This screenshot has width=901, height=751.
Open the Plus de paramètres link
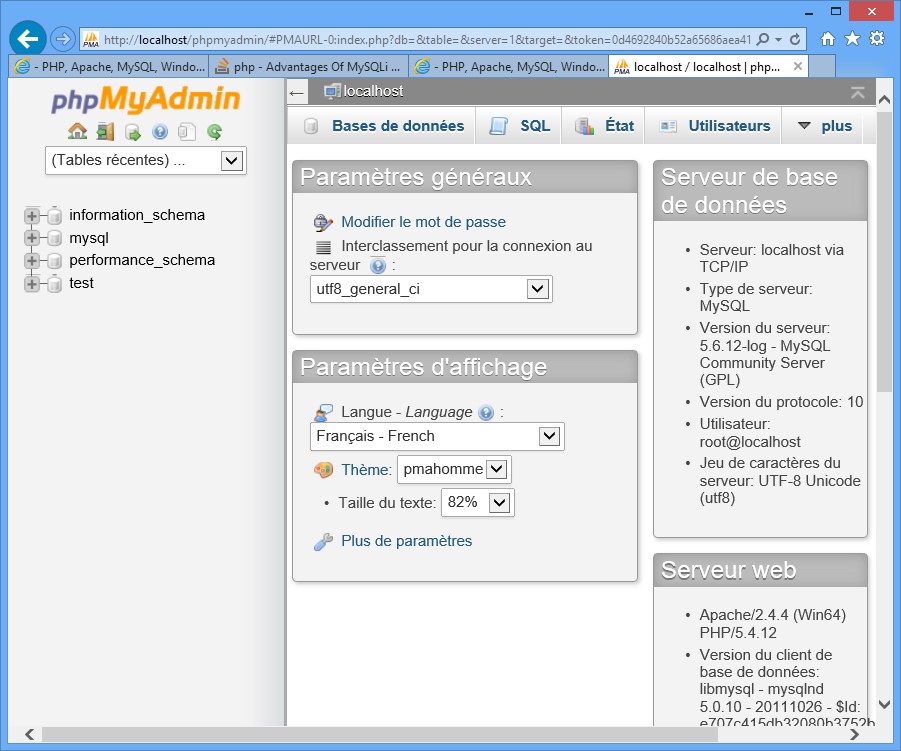click(x=406, y=541)
